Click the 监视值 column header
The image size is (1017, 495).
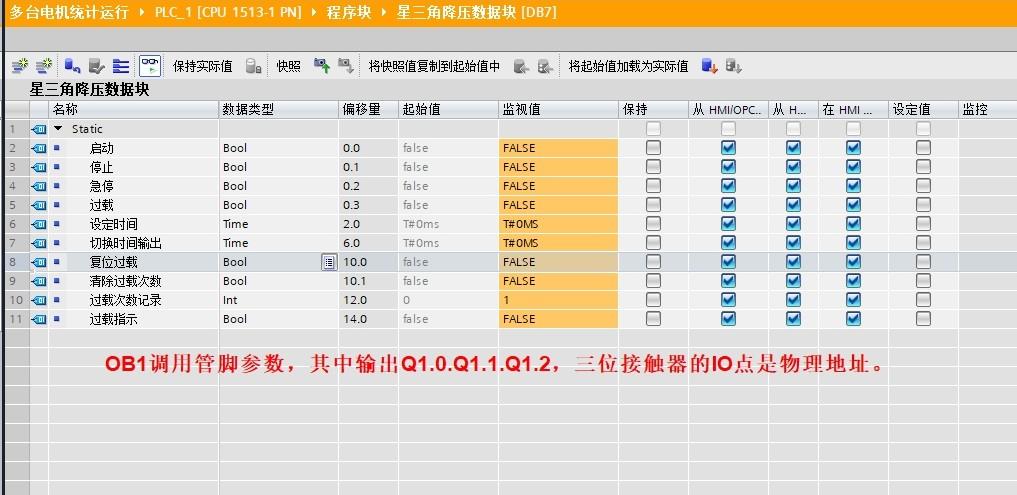coord(558,110)
